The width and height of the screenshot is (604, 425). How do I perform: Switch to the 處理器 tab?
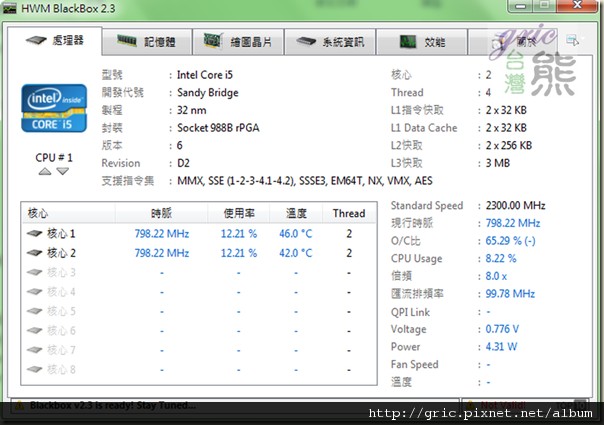click(55, 41)
